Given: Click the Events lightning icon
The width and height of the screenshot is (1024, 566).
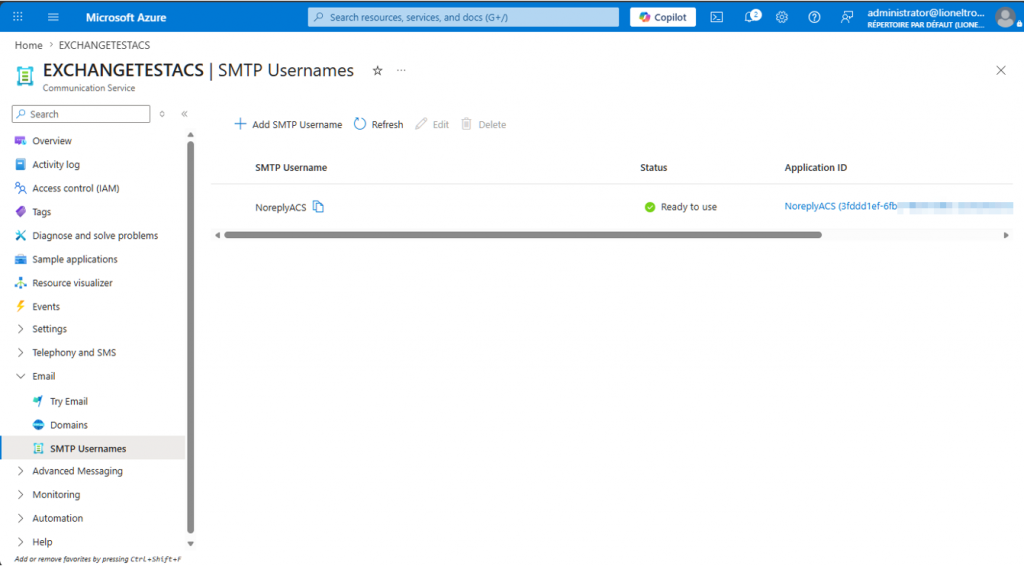Looking at the screenshot, I should pyautogui.click(x=20, y=306).
